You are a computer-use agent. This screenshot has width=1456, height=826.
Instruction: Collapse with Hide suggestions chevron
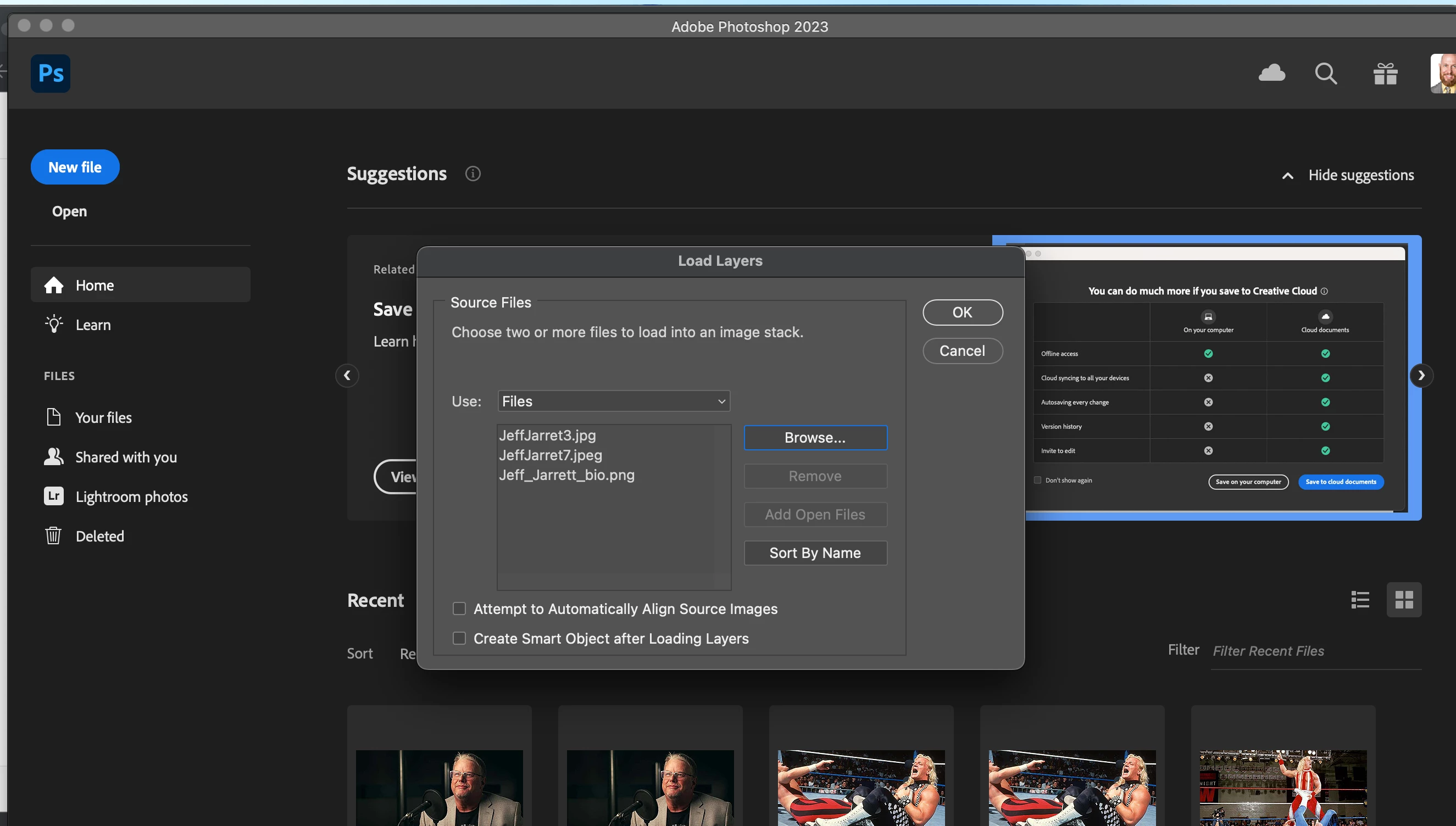pos(1288,176)
